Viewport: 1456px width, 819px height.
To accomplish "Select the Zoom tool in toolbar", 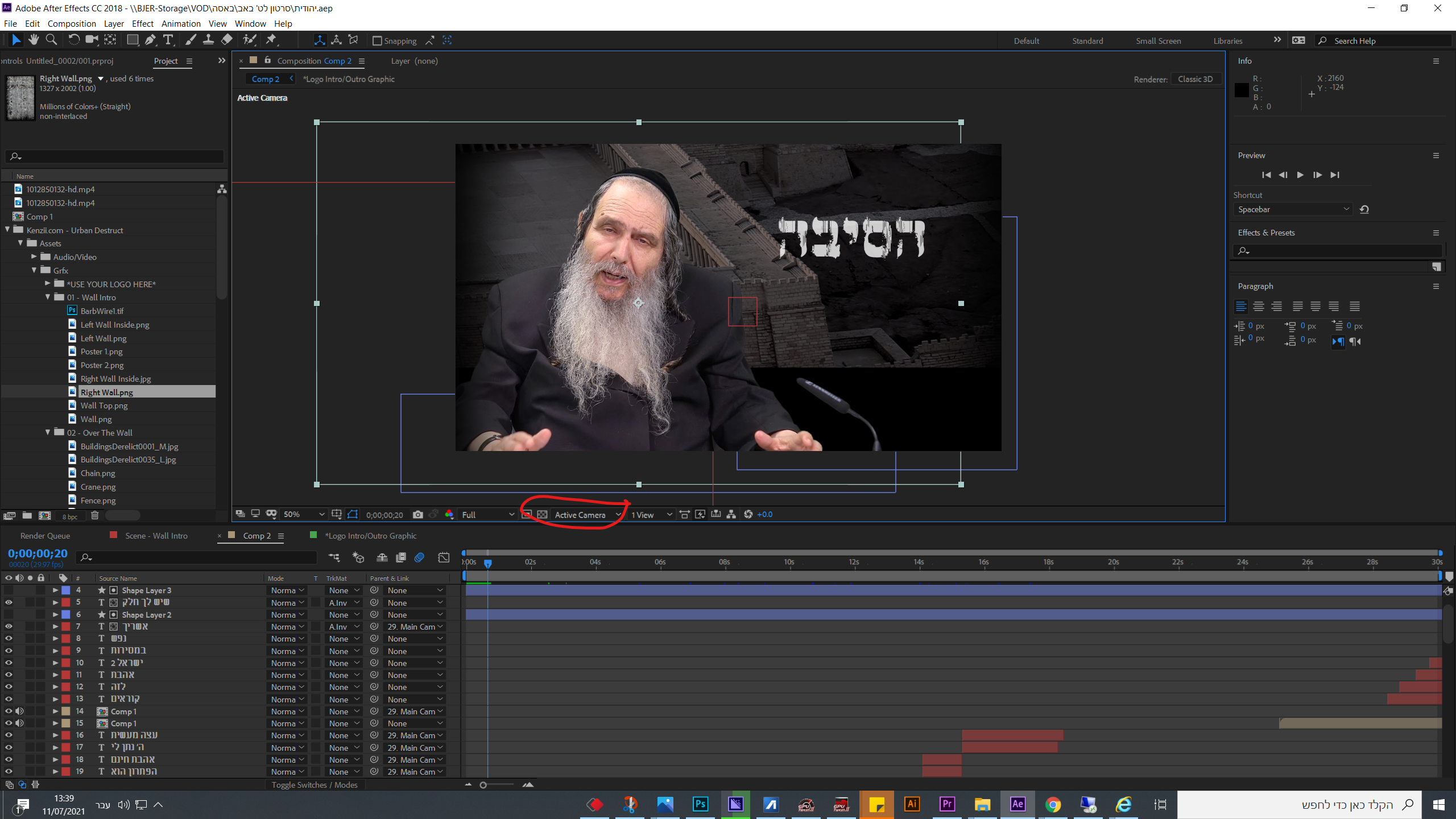I will pos(51,40).
